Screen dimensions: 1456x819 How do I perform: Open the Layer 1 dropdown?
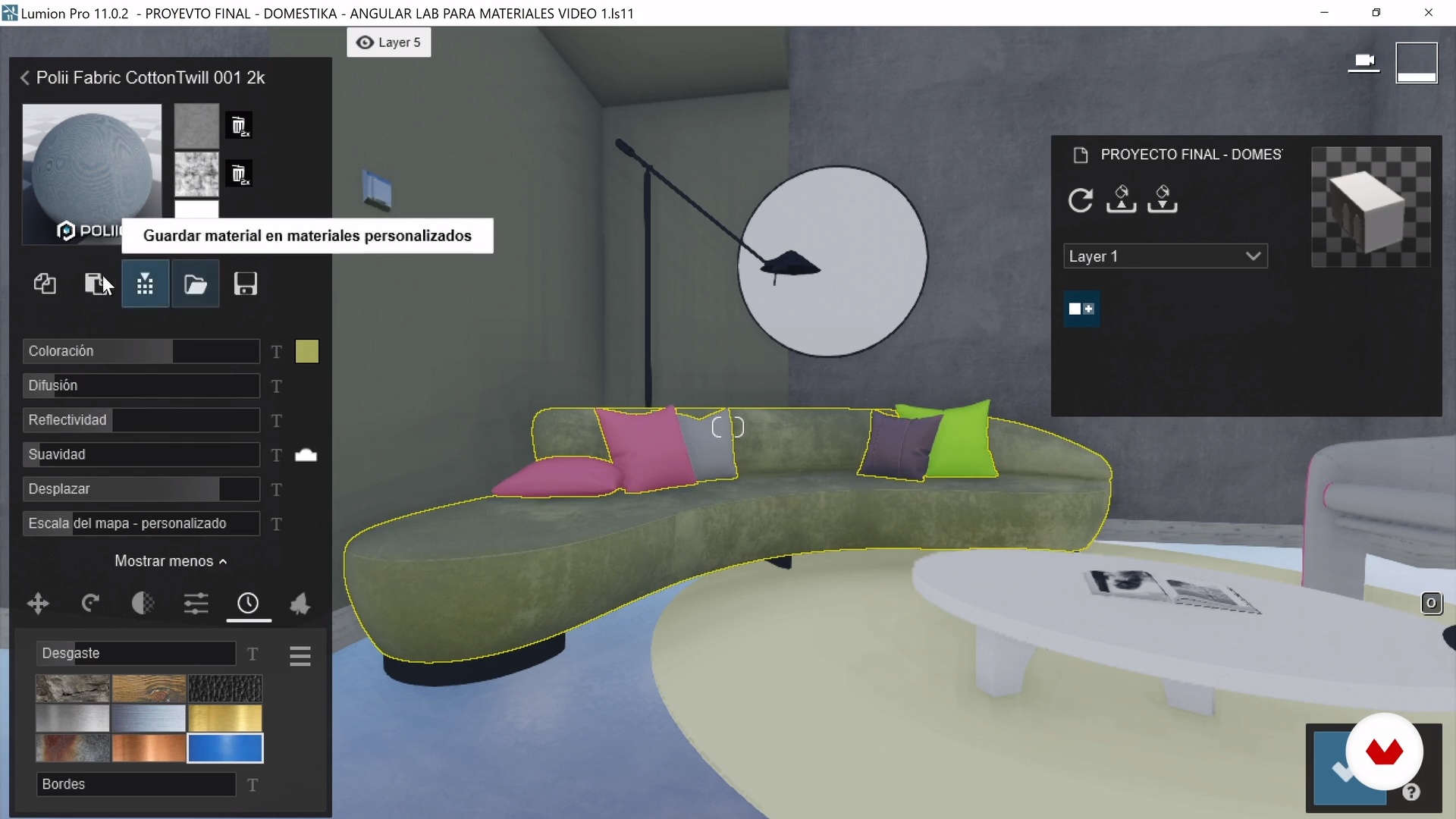coord(1165,256)
